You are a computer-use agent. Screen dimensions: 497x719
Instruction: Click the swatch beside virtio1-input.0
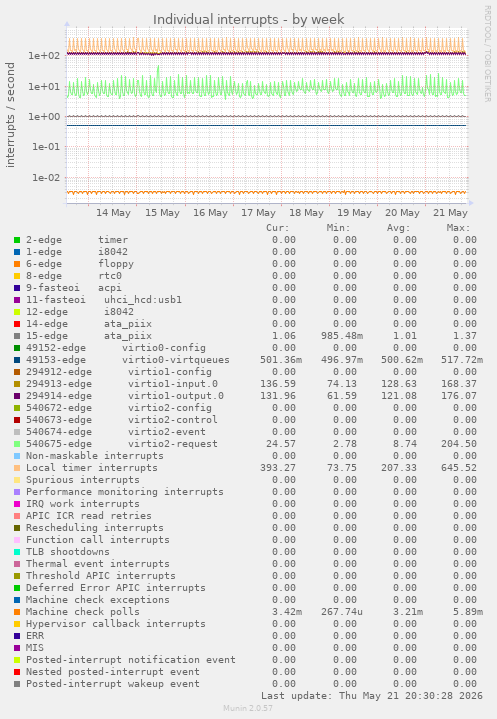(17, 384)
